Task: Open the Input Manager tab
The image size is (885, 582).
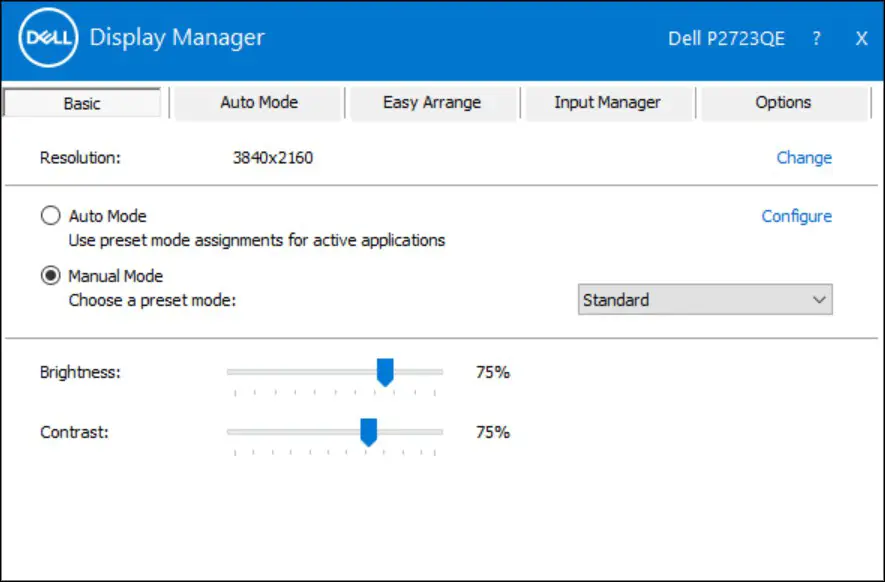Action: pos(607,102)
